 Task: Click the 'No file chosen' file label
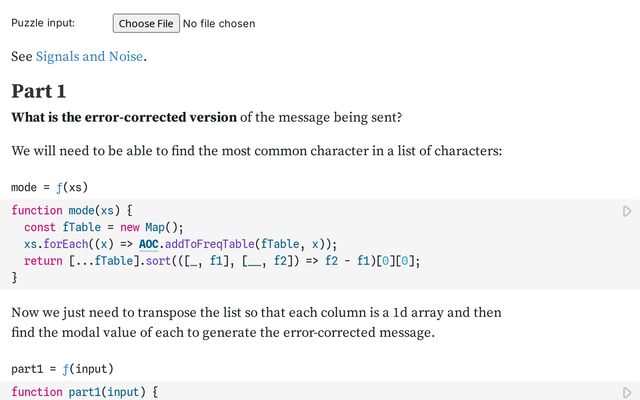tap(219, 23)
